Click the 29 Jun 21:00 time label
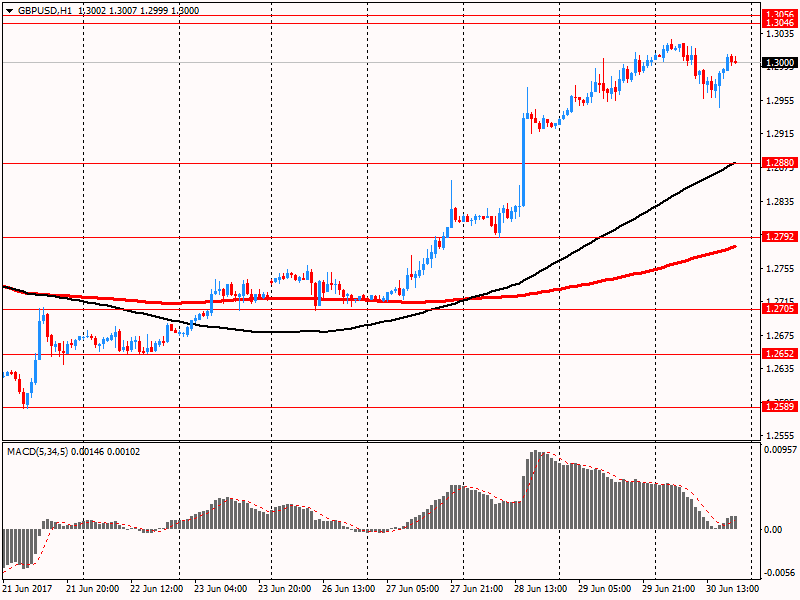The height and width of the screenshot is (600, 800). pos(668,588)
